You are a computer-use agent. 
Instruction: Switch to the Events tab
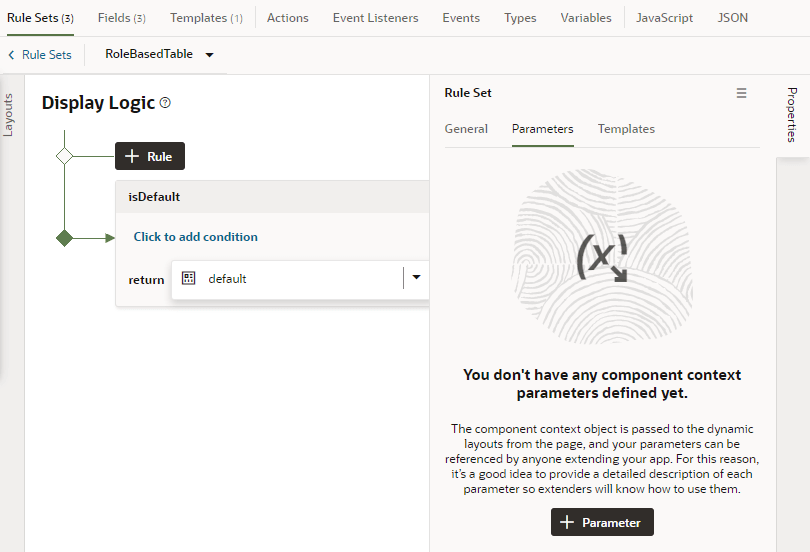pos(461,18)
